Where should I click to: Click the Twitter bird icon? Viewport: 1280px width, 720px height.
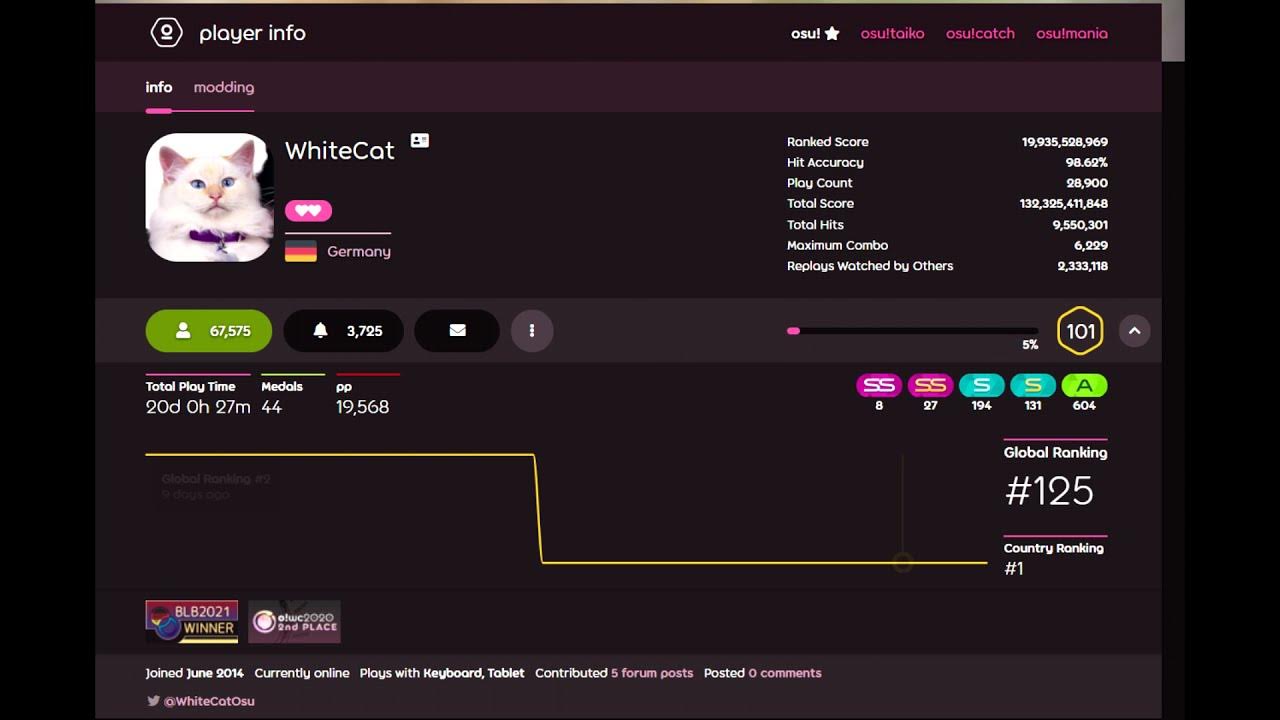click(153, 701)
